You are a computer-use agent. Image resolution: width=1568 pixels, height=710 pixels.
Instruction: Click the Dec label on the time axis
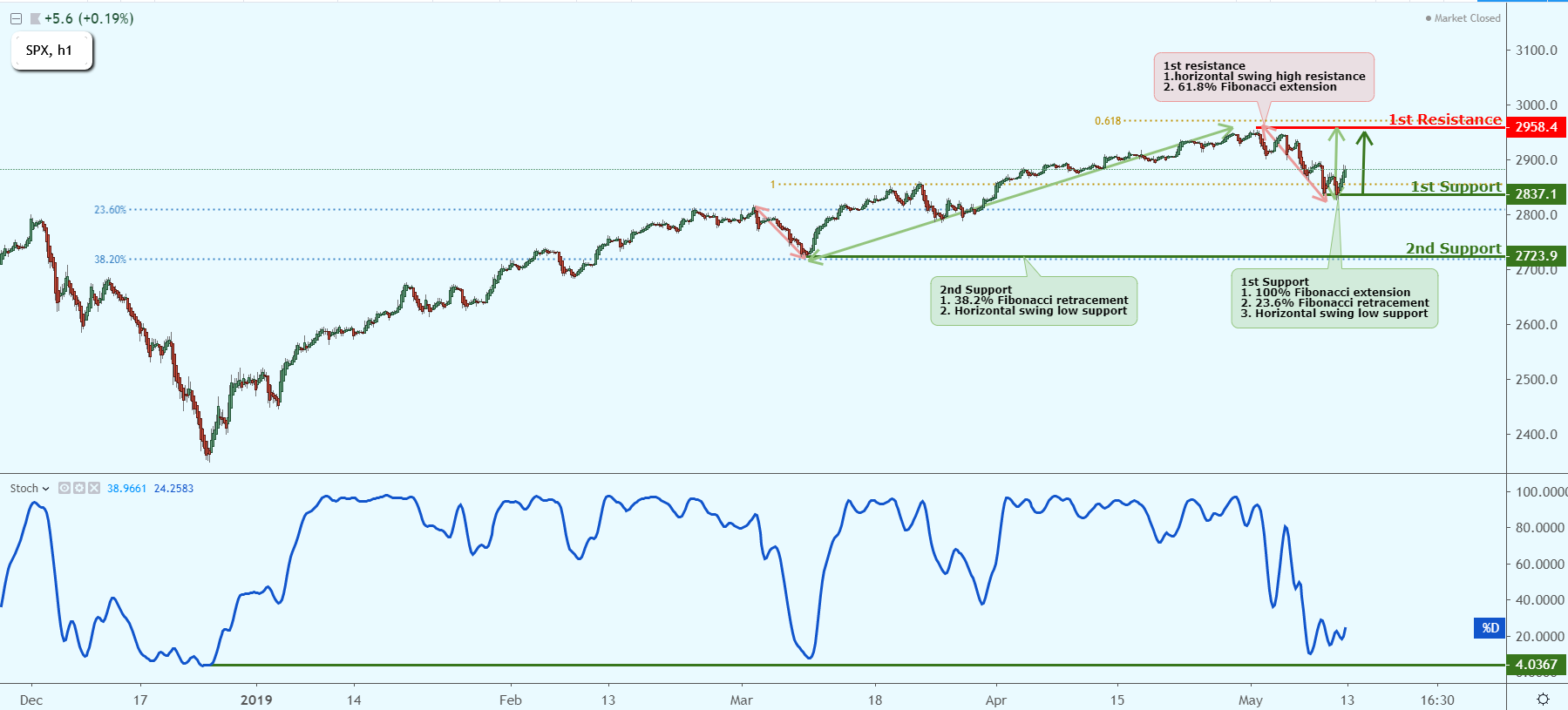[x=31, y=700]
